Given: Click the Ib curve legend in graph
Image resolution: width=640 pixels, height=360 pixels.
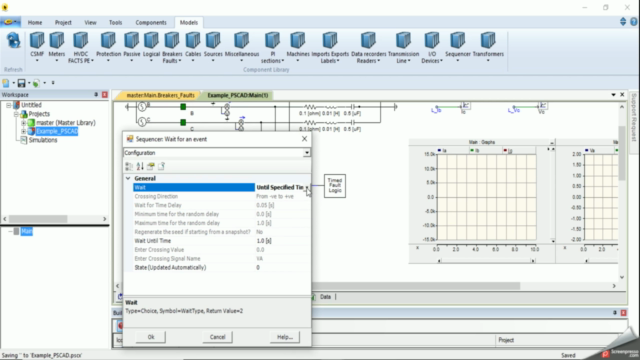Looking at the screenshot, I should 475,151.
